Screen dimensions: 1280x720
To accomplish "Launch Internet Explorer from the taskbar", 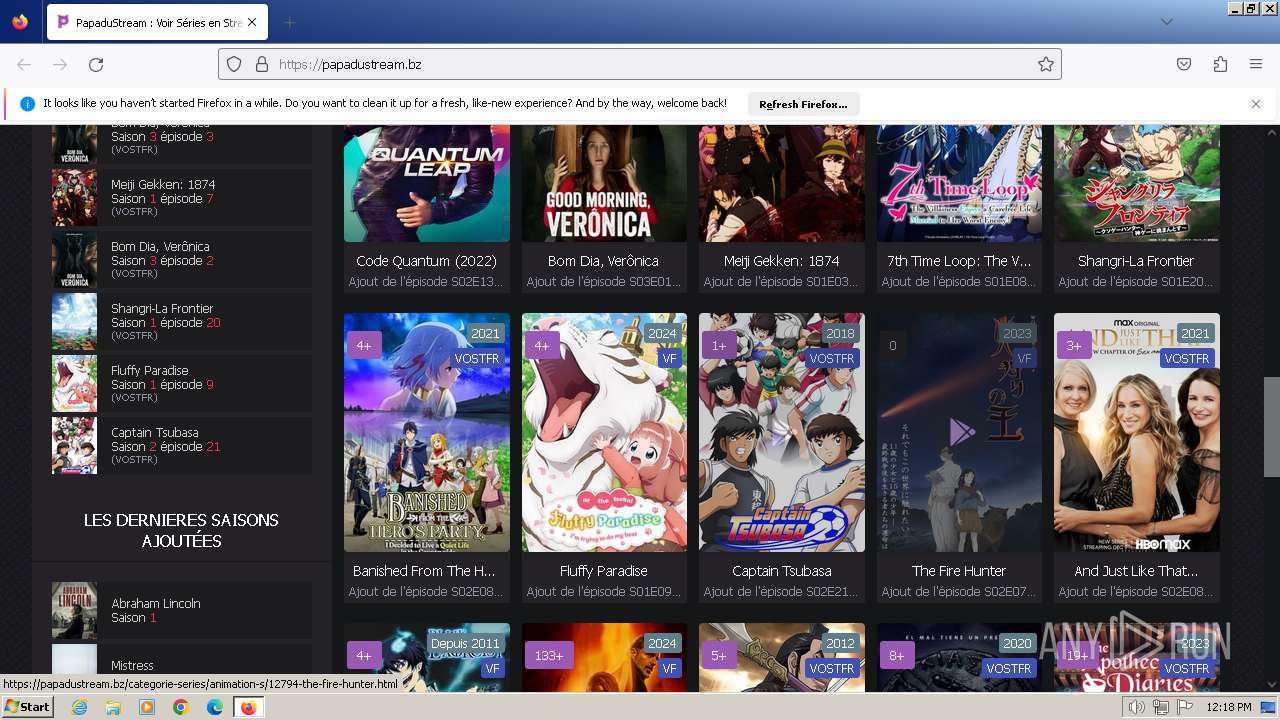I will tap(79, 707).
